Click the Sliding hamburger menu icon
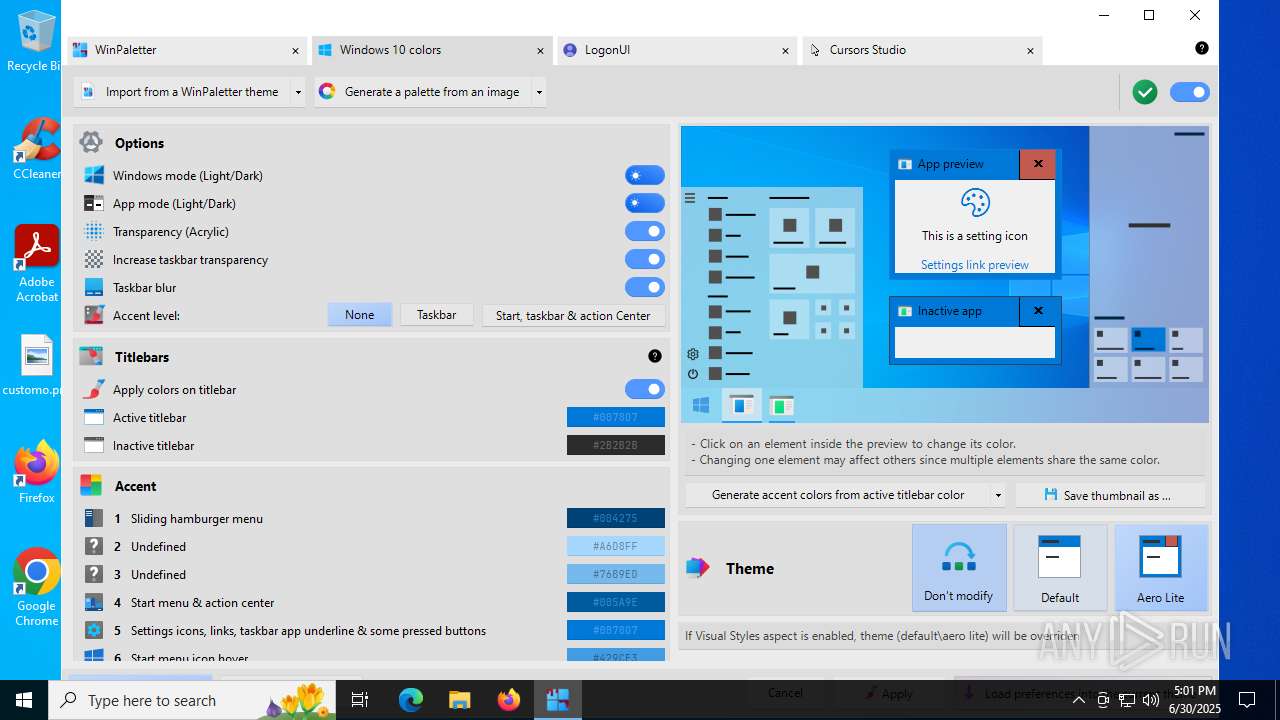The height and width of the screenshot is (720, 1280). pos(94,518)
